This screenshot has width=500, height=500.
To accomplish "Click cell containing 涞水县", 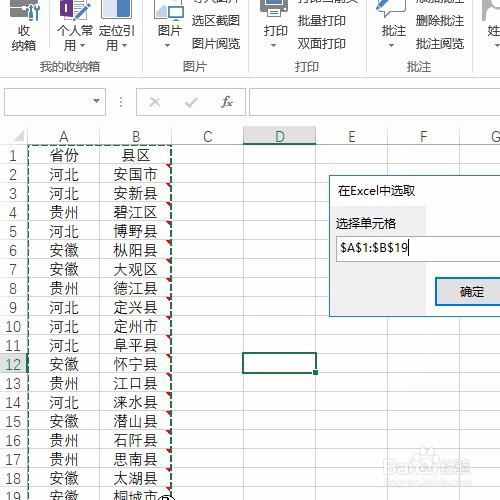I will (x=136, y=402).
